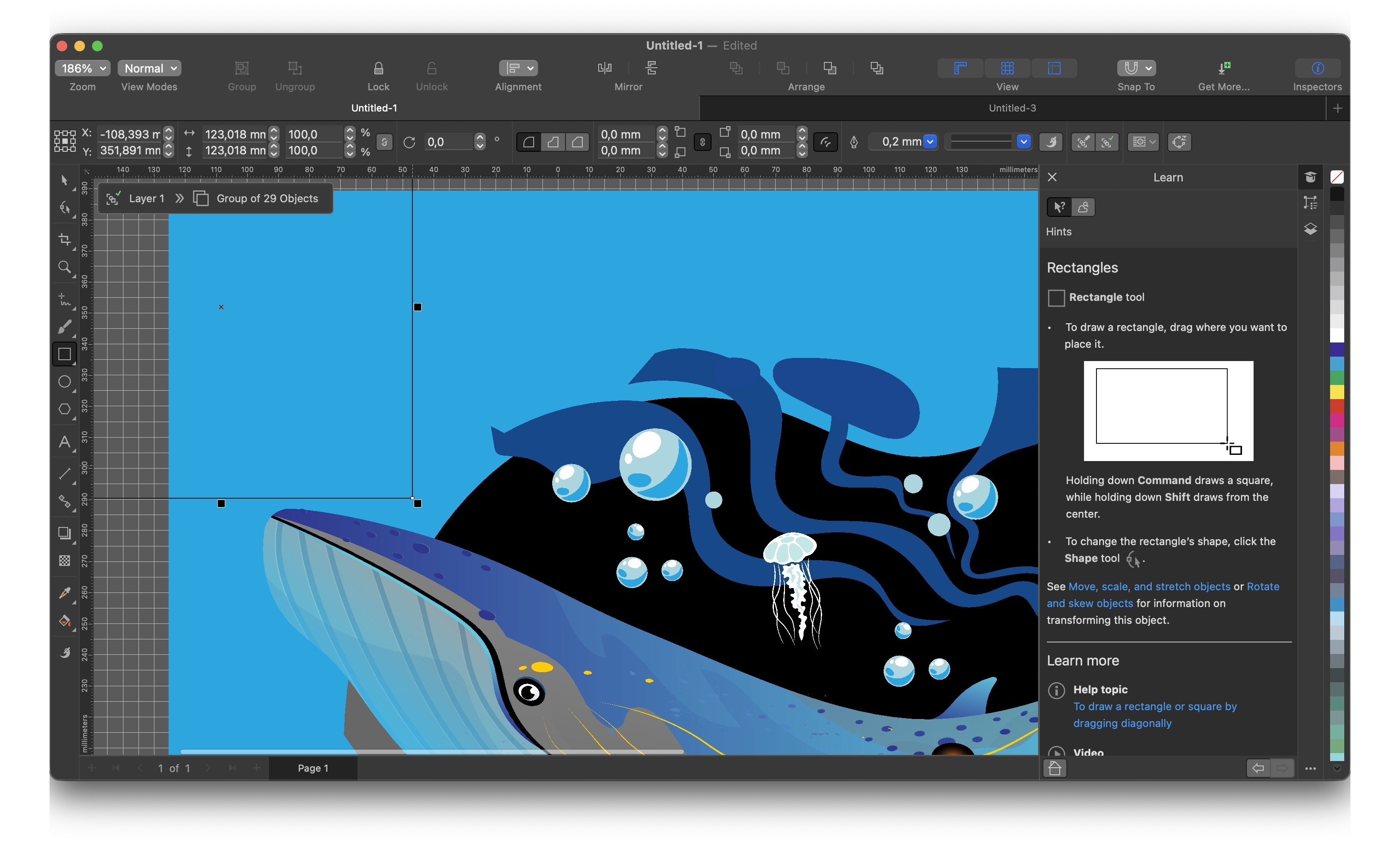This screenshot has height=846, width=1400.
Task: Select the Crop tool
Action: pyautogui.click(x=64, y=239)
